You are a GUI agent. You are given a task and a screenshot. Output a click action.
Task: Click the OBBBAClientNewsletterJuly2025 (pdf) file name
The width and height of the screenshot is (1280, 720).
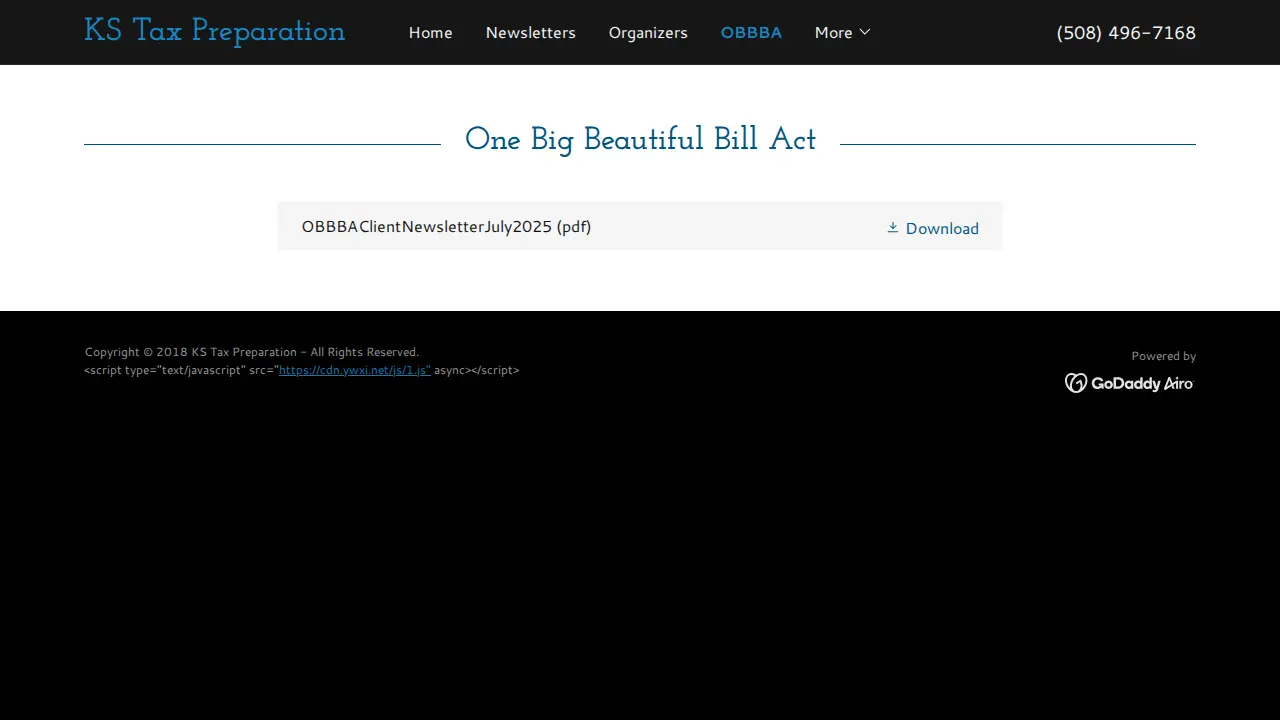click(x=446, y=227)
